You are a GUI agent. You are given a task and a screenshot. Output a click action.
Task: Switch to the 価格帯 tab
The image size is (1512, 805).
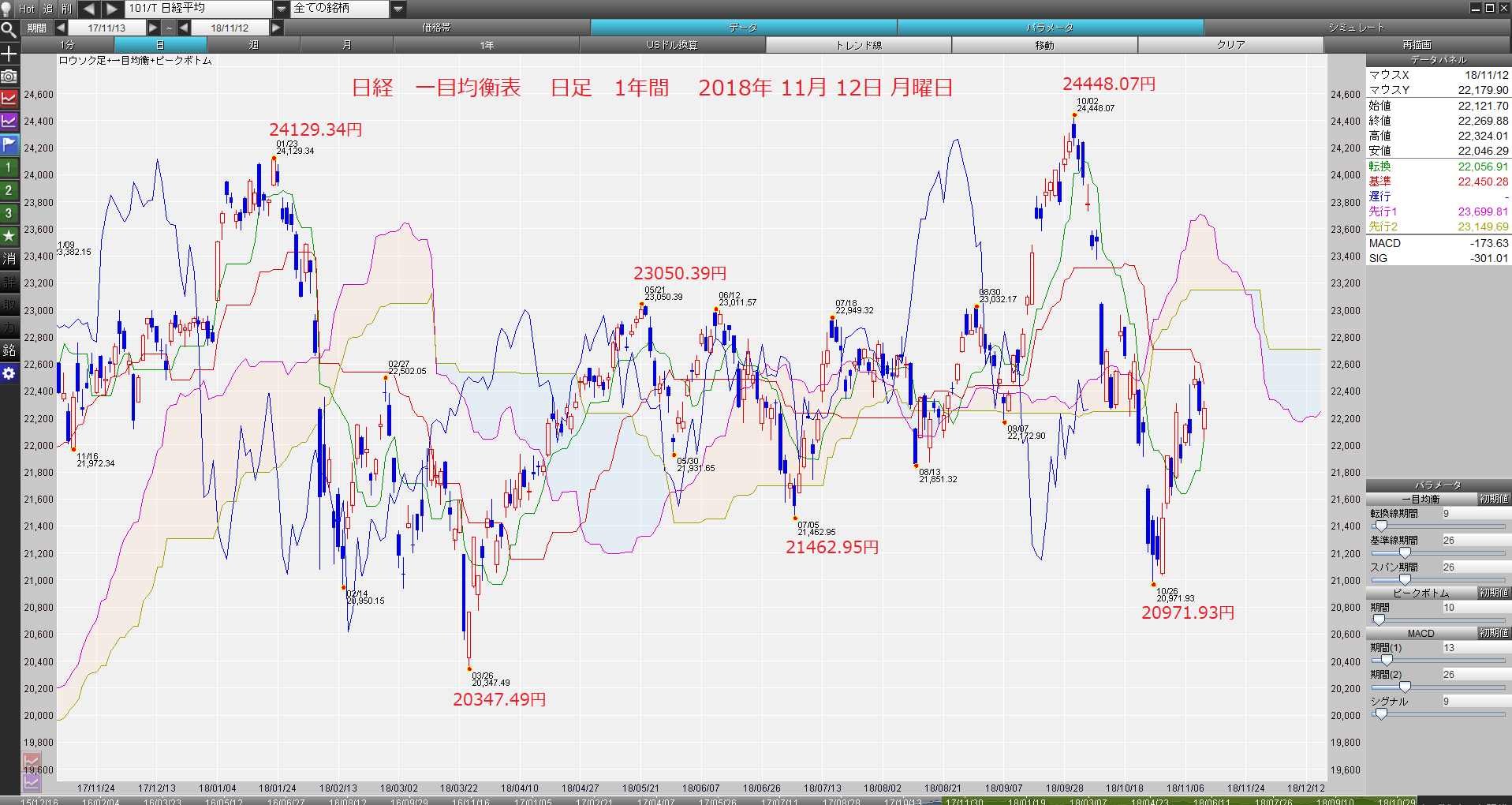437,28
